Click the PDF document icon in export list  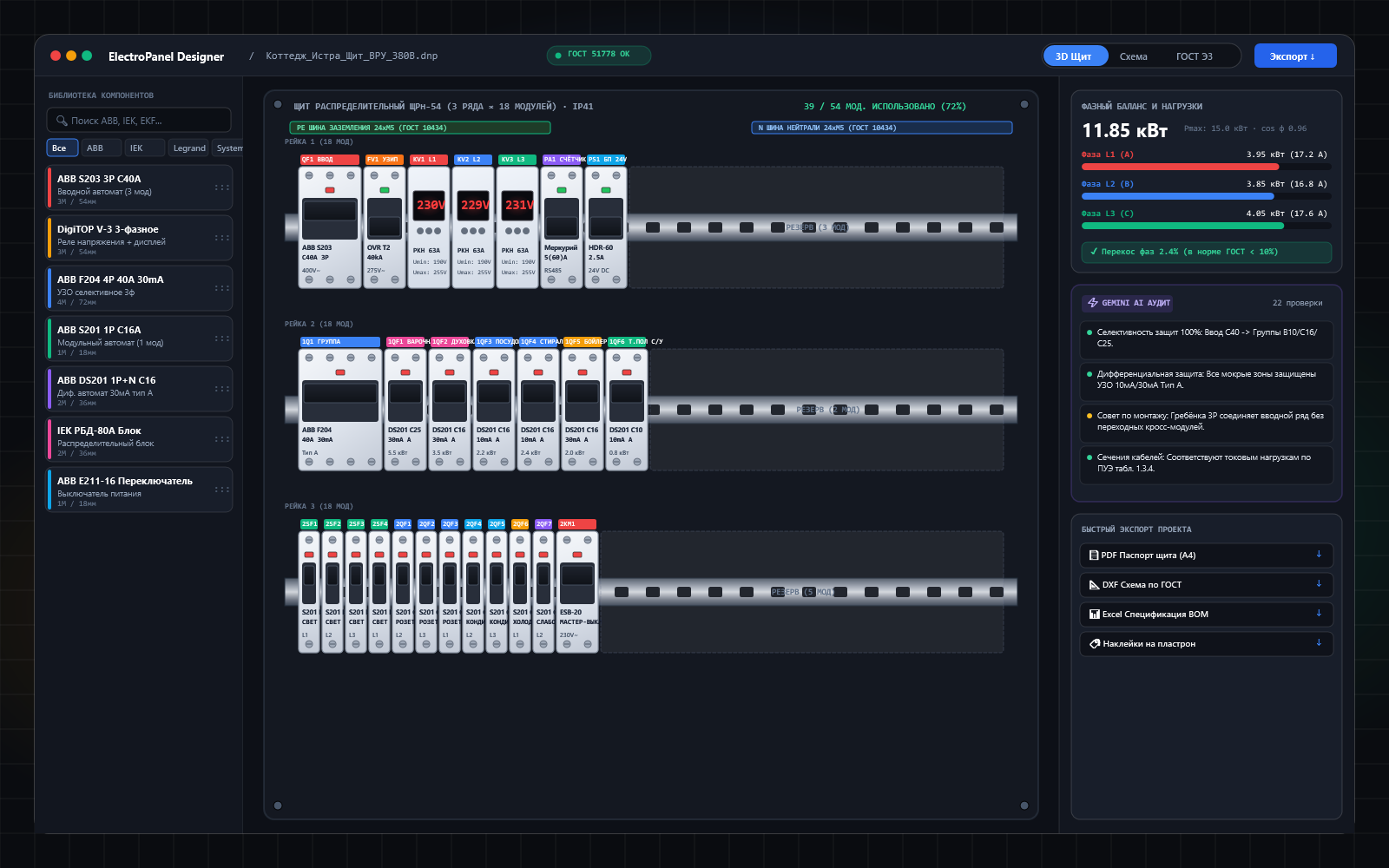point(1094,556)
